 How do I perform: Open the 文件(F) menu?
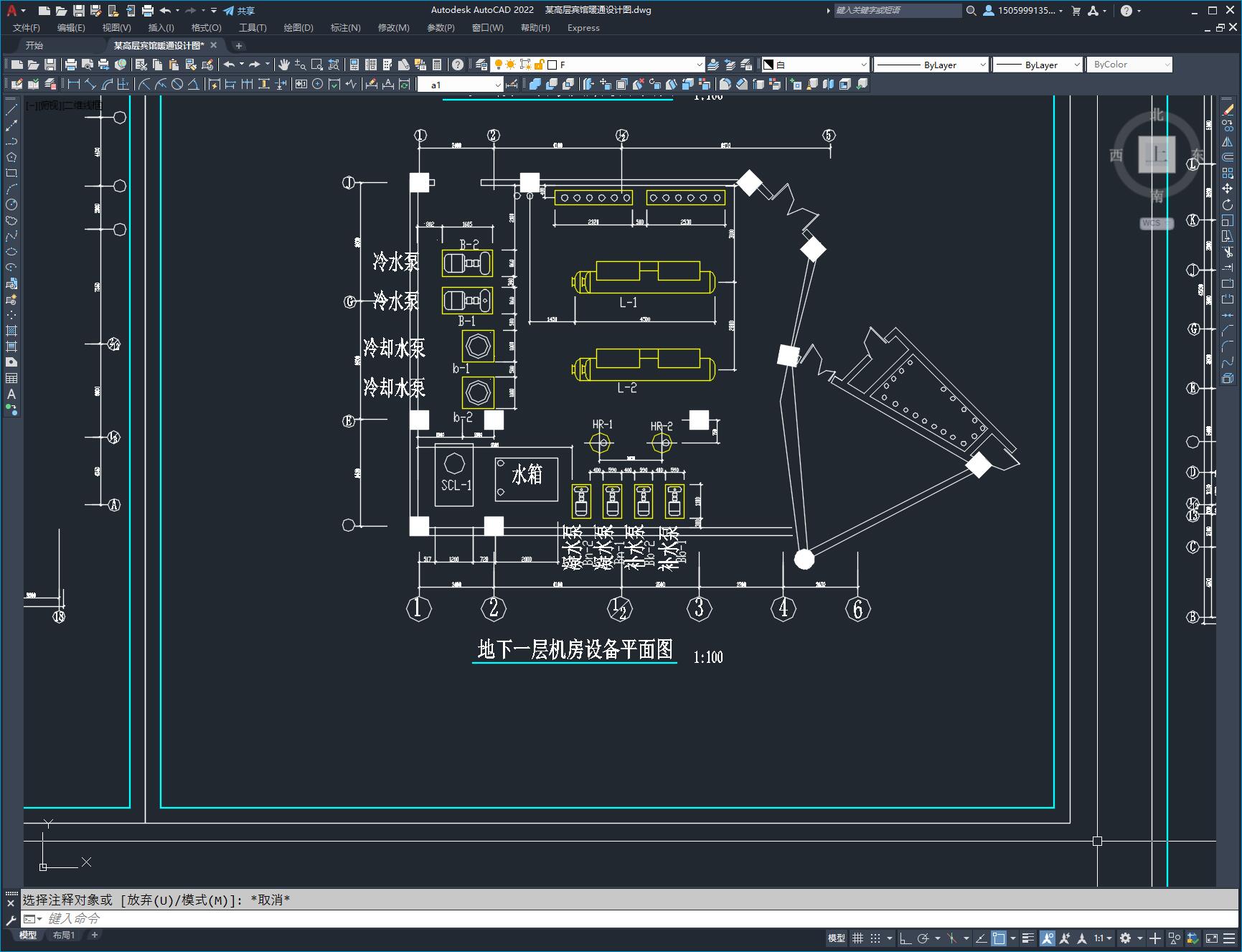27,28
